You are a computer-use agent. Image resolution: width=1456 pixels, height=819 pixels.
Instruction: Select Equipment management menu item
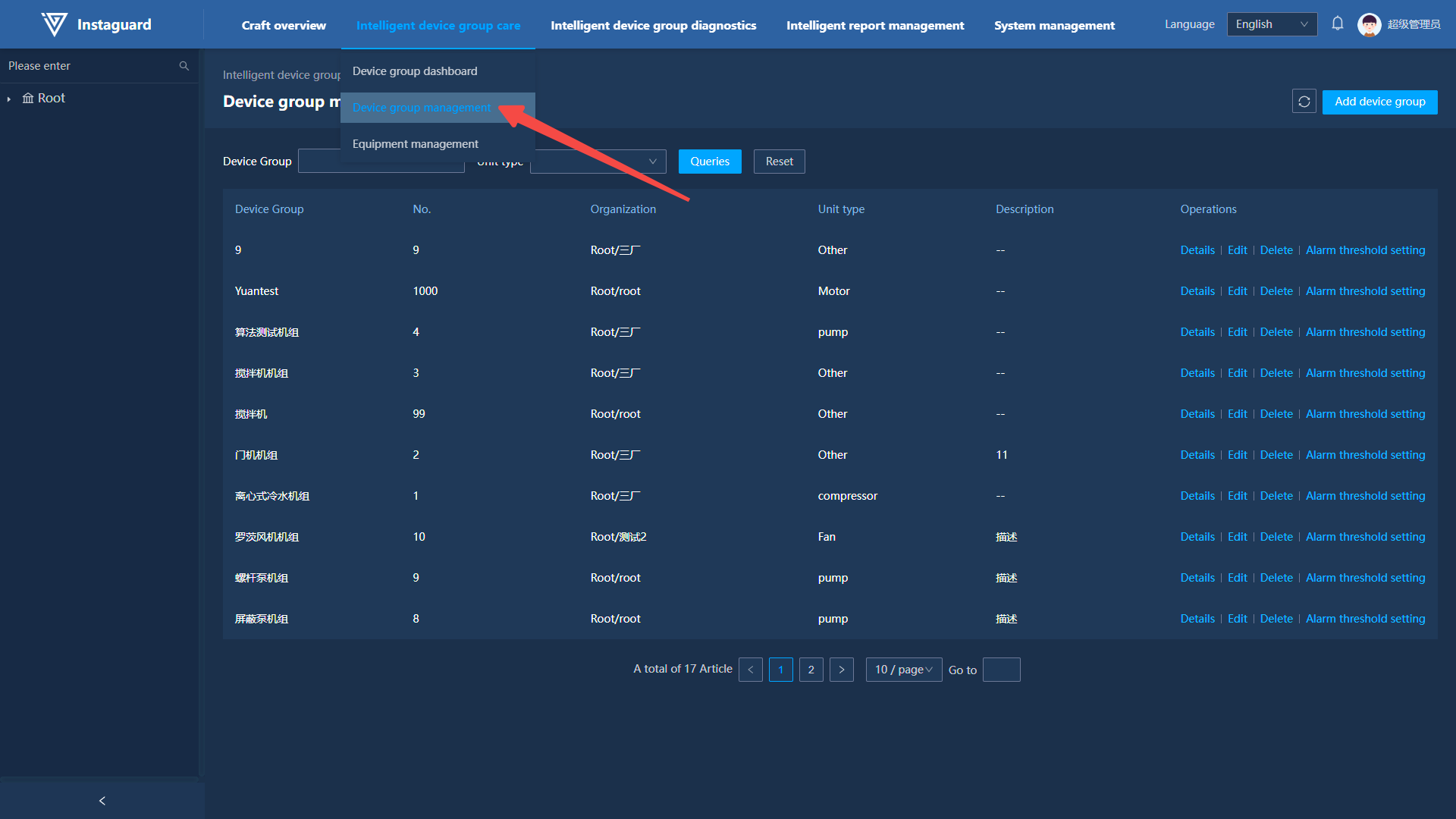point(416,144)
